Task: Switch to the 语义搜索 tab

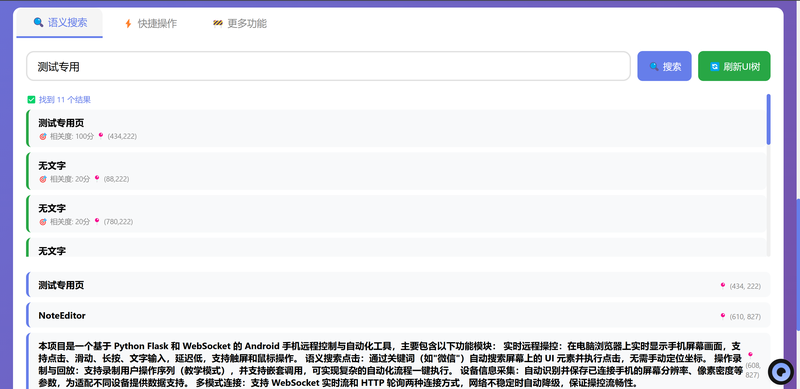Action: (60, 23)
